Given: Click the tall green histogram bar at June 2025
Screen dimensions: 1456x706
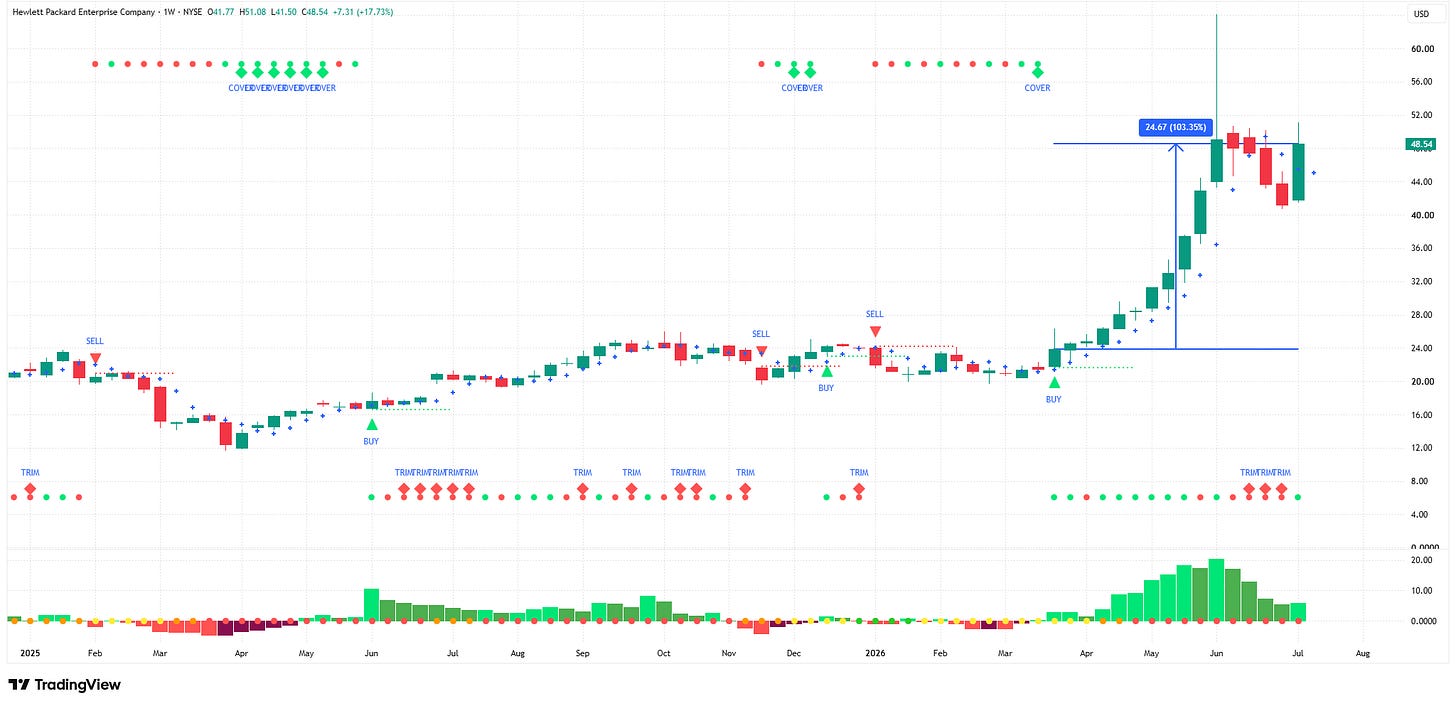Looking at the screenshot, I should click(x=371, y=605).
